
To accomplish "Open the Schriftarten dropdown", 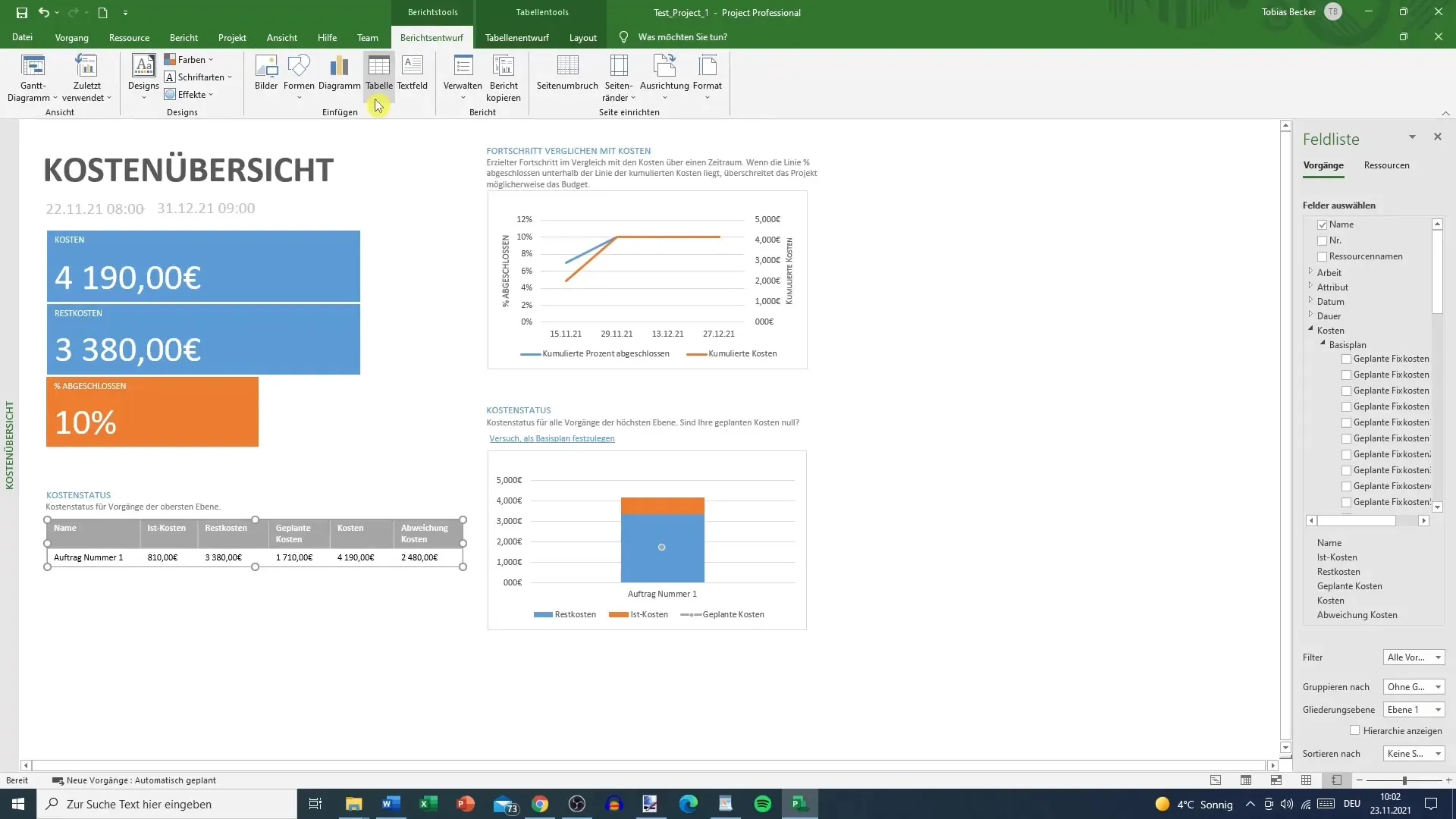I will (198, 77).
